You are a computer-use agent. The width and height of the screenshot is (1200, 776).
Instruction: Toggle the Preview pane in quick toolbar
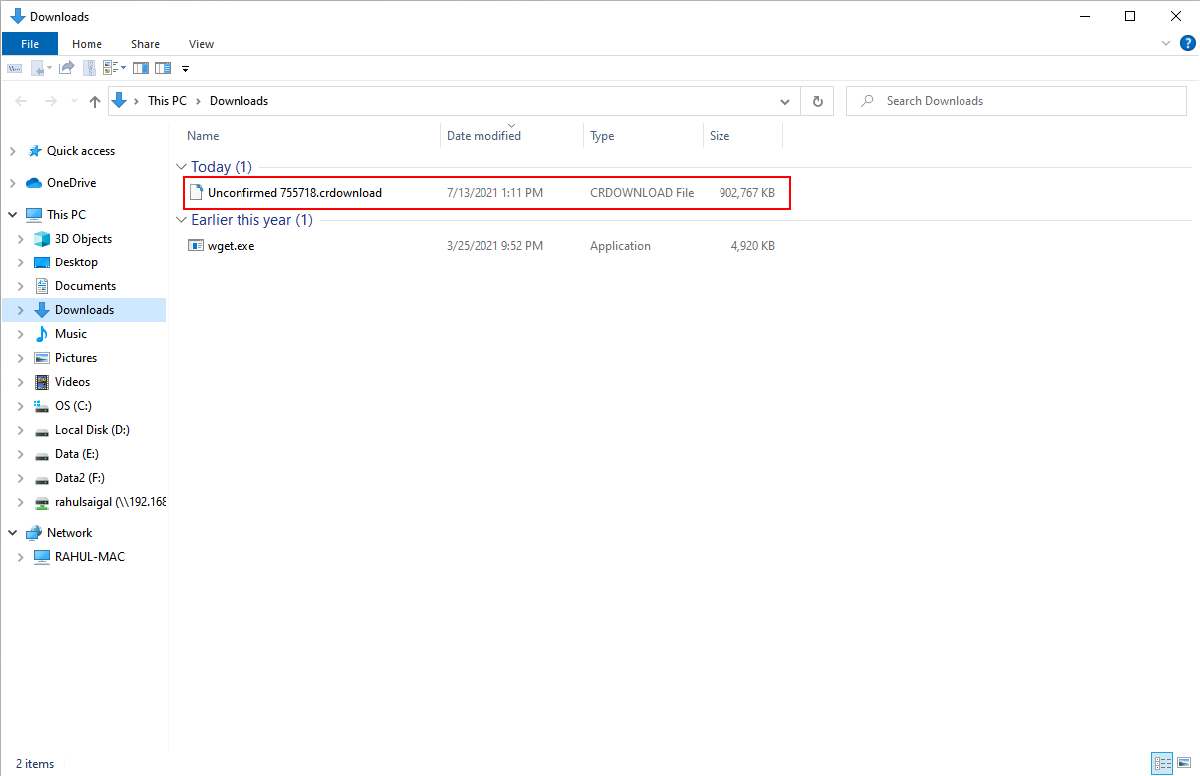(141, 68)
